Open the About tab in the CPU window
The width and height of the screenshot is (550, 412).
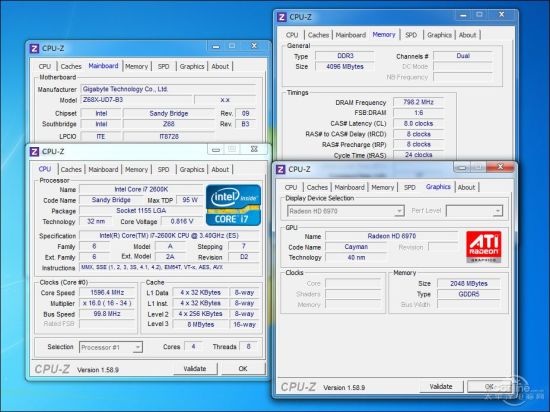[x=220, y=169]
